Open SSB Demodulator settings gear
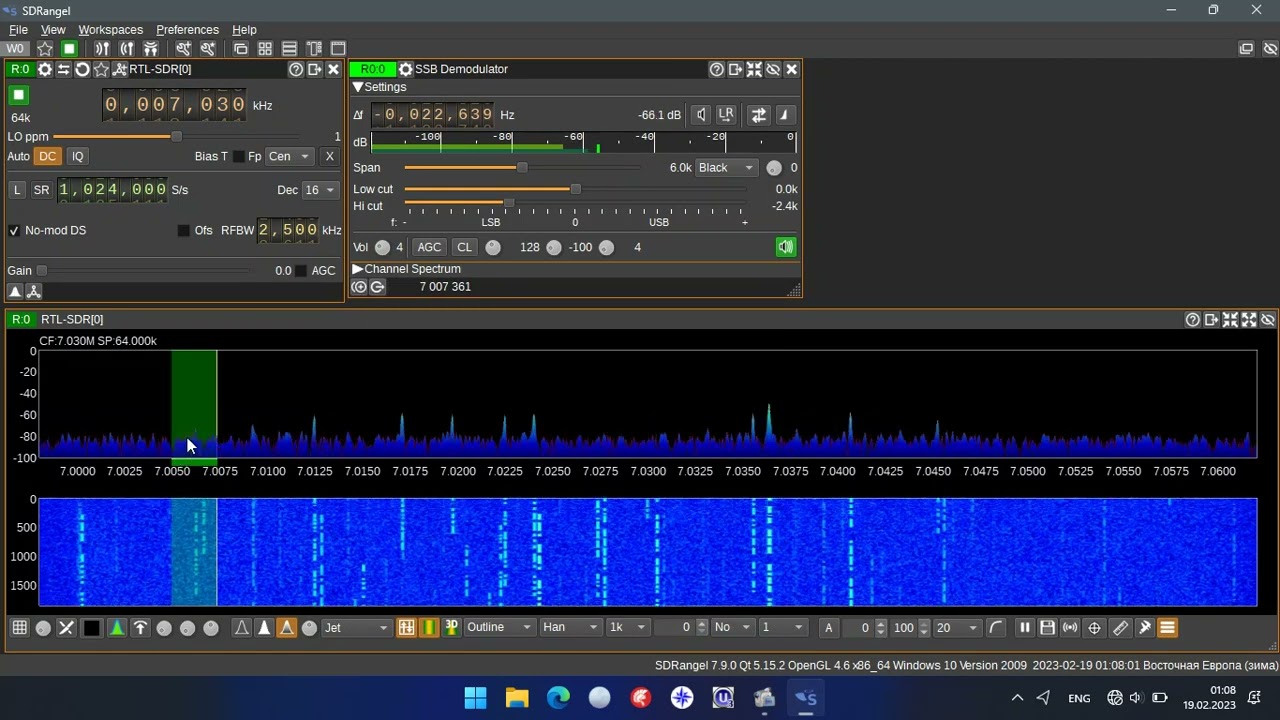This screenshot has height=720, width=1280. (x=405, y=69)
